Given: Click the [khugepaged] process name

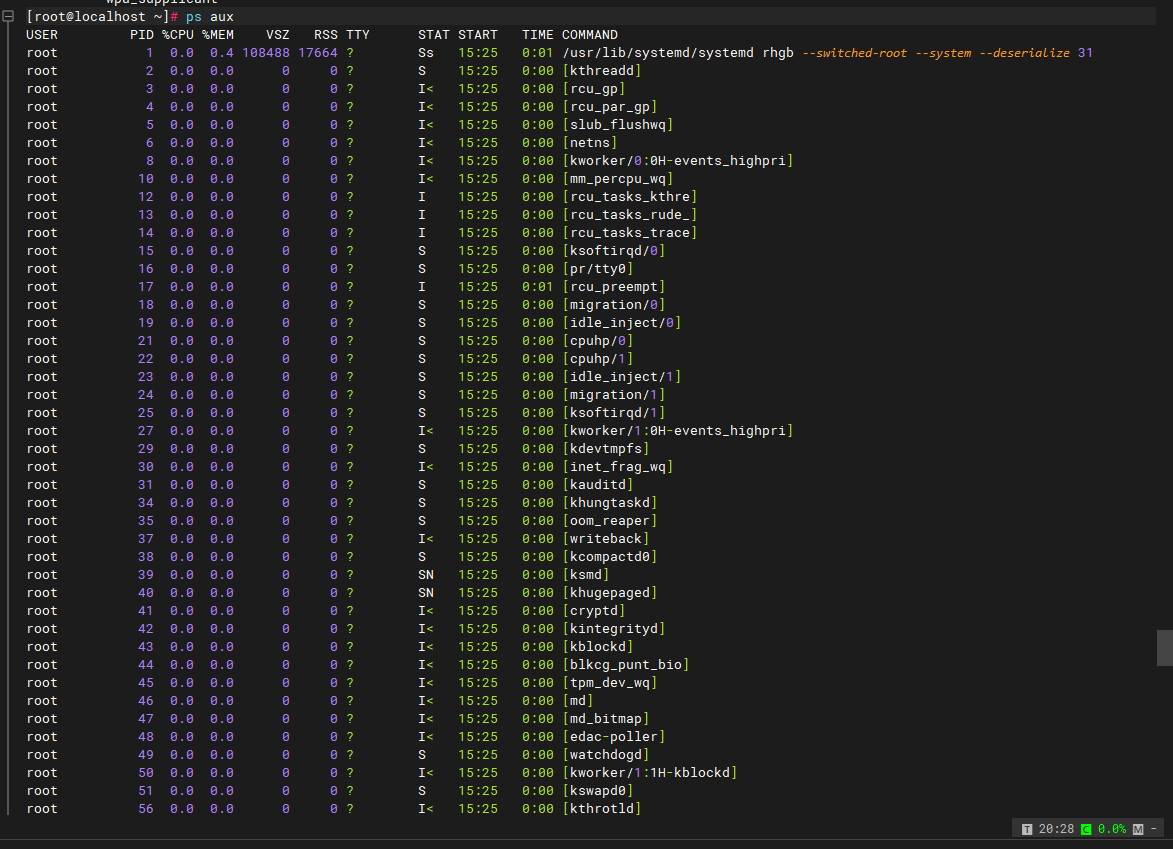Looking at the screenshot, I should [x=610, y=592].
